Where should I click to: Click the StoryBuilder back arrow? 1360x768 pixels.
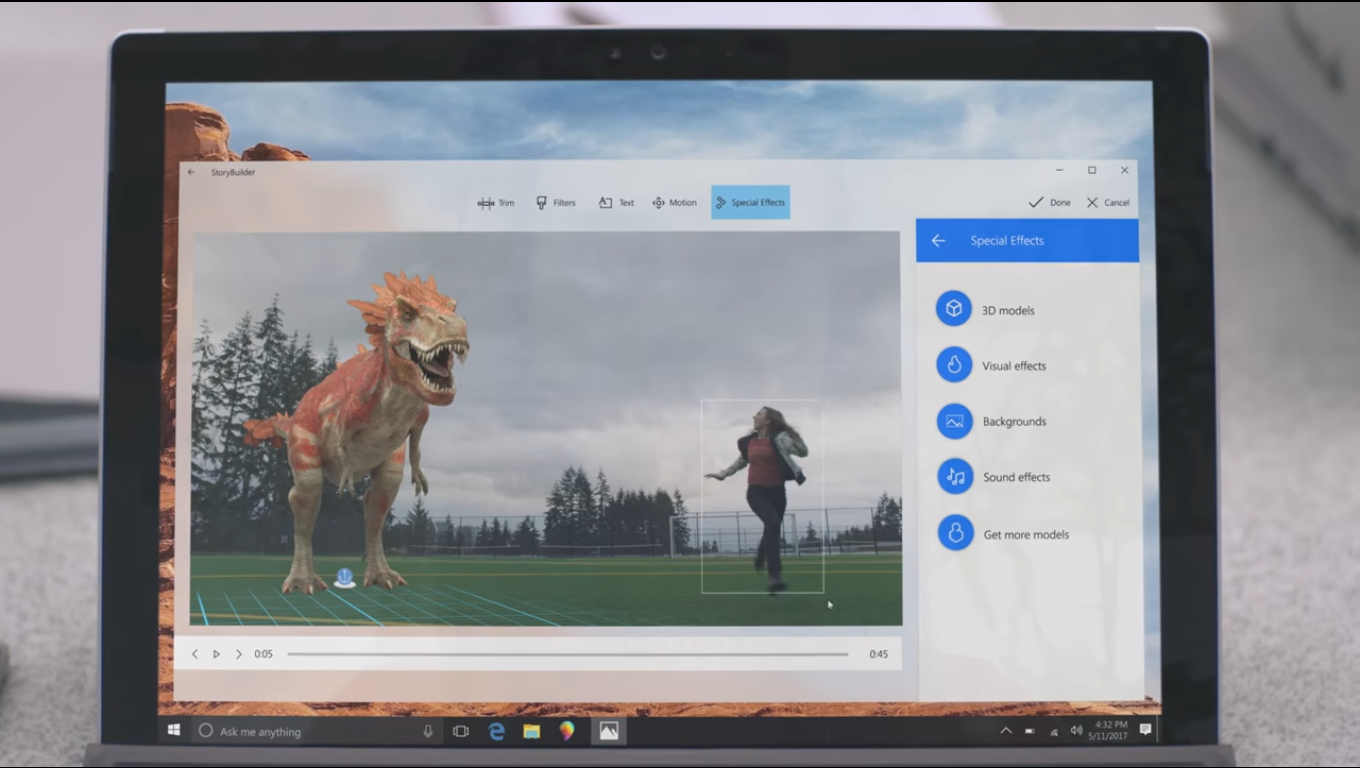(x=191, y=172)
